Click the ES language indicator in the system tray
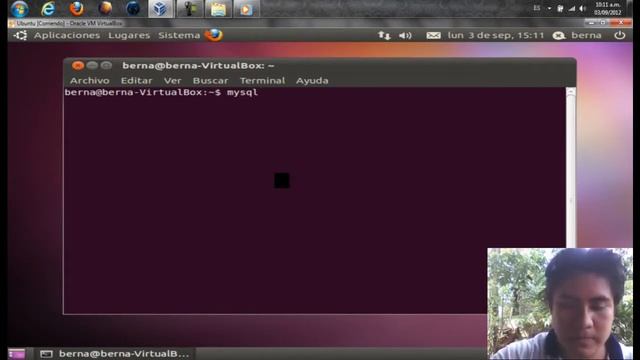640x360 pixels. [536, 8]
